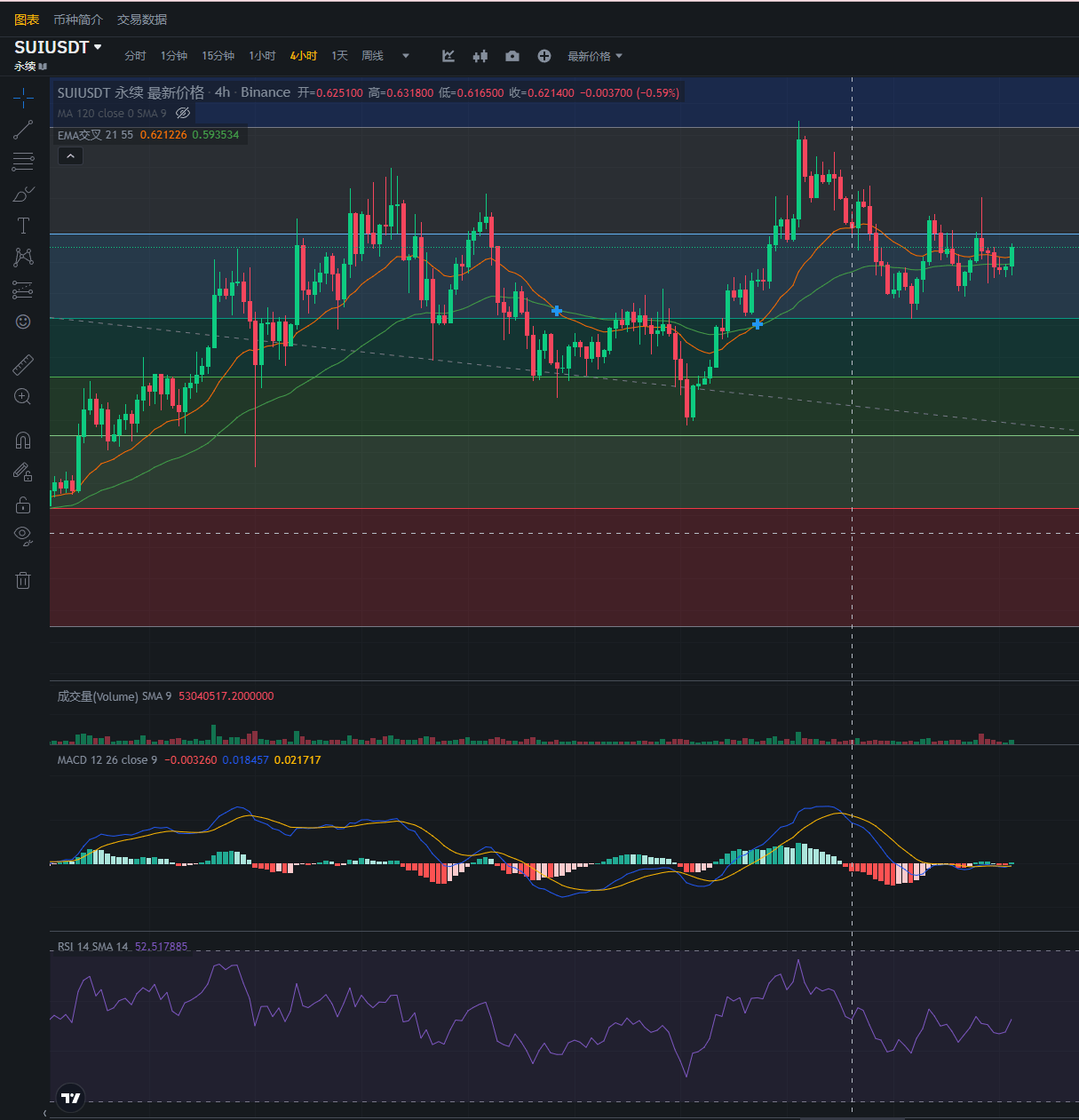Open the candlestick chart style icon
1079x1120 pixels.
tap(480, 56)
